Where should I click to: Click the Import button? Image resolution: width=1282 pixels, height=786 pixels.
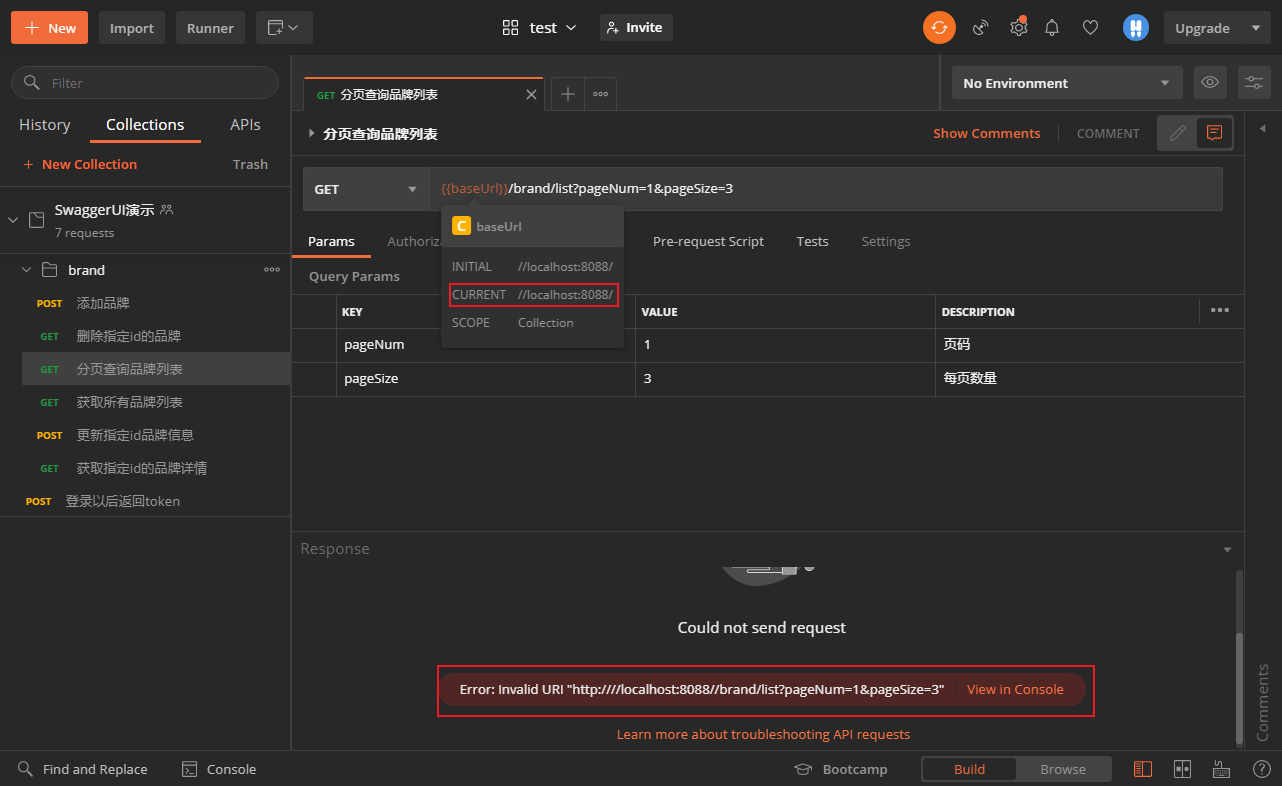132,28
